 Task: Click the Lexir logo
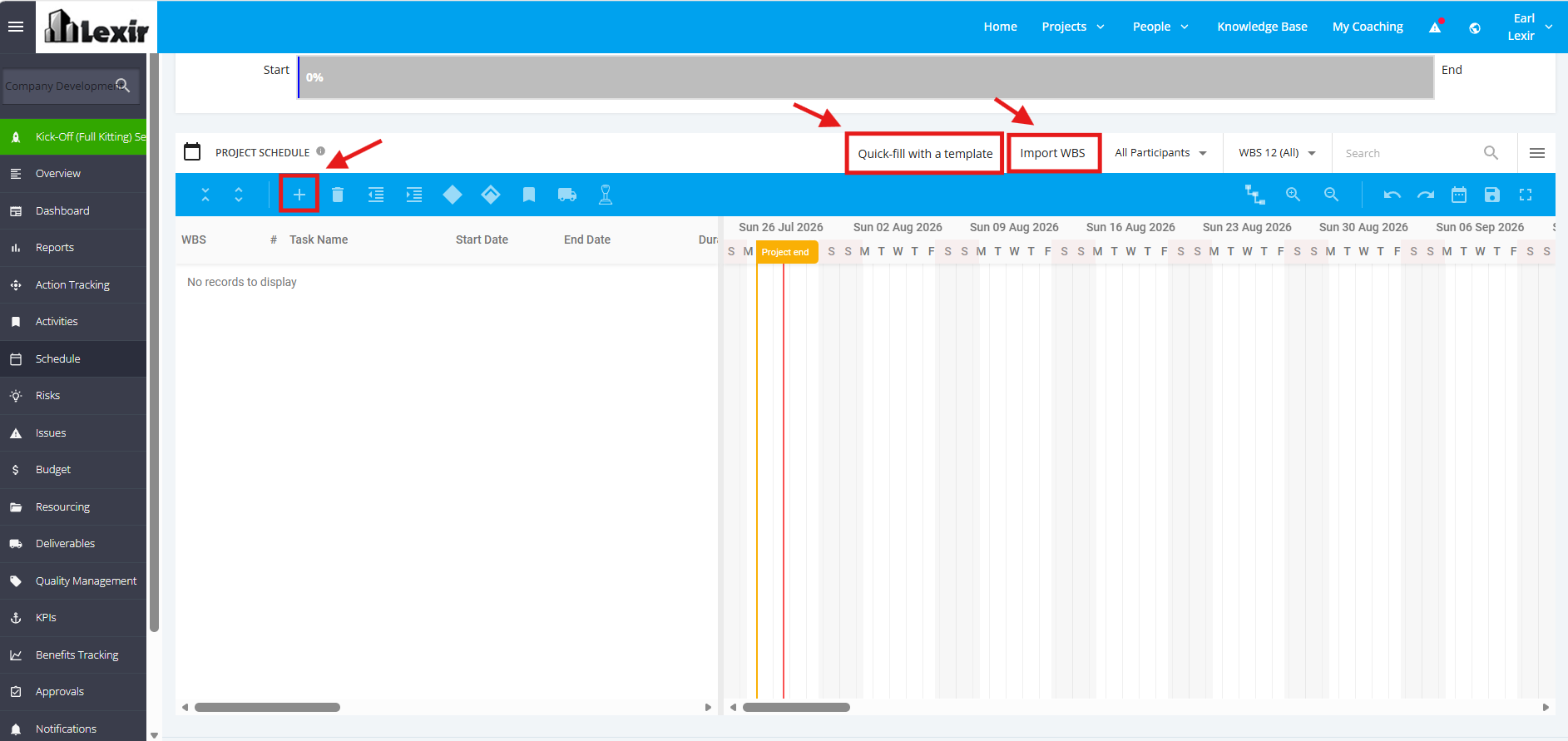pos(96,27)
